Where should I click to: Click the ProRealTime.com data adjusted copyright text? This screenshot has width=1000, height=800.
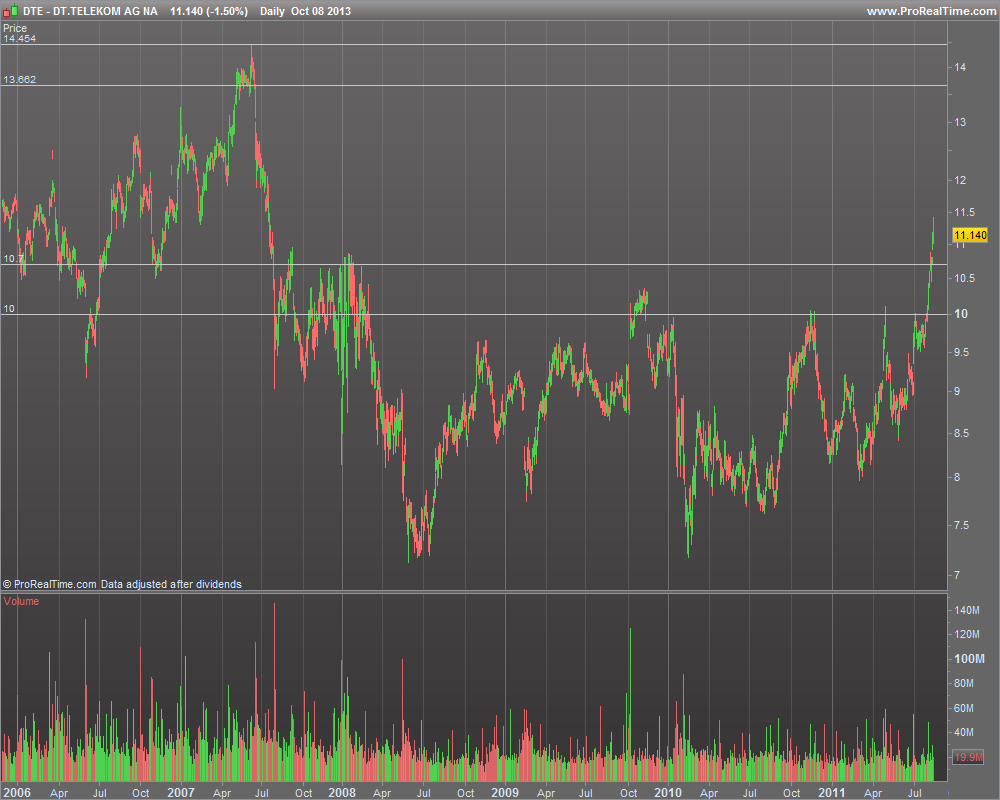pos(122,584)
